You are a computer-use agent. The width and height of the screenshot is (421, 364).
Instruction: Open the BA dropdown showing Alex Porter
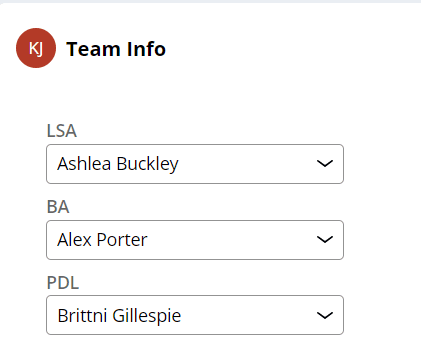(x=195, y=240)
